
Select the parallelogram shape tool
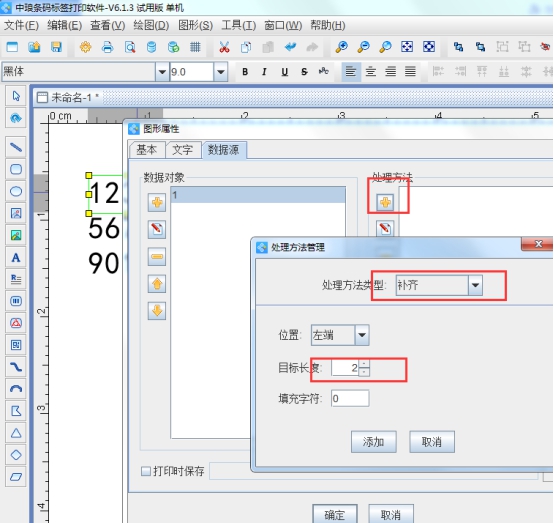16,477
